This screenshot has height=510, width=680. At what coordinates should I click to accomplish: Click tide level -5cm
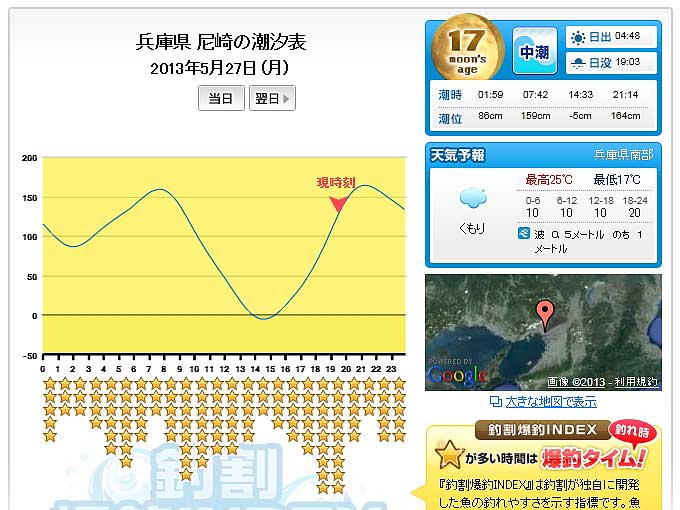coord(581,116)
